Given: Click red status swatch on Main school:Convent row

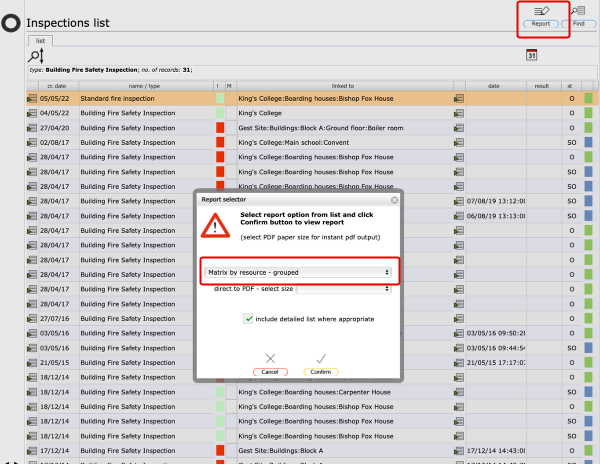Looking at the screenshot, I should (x=220, y=143).
